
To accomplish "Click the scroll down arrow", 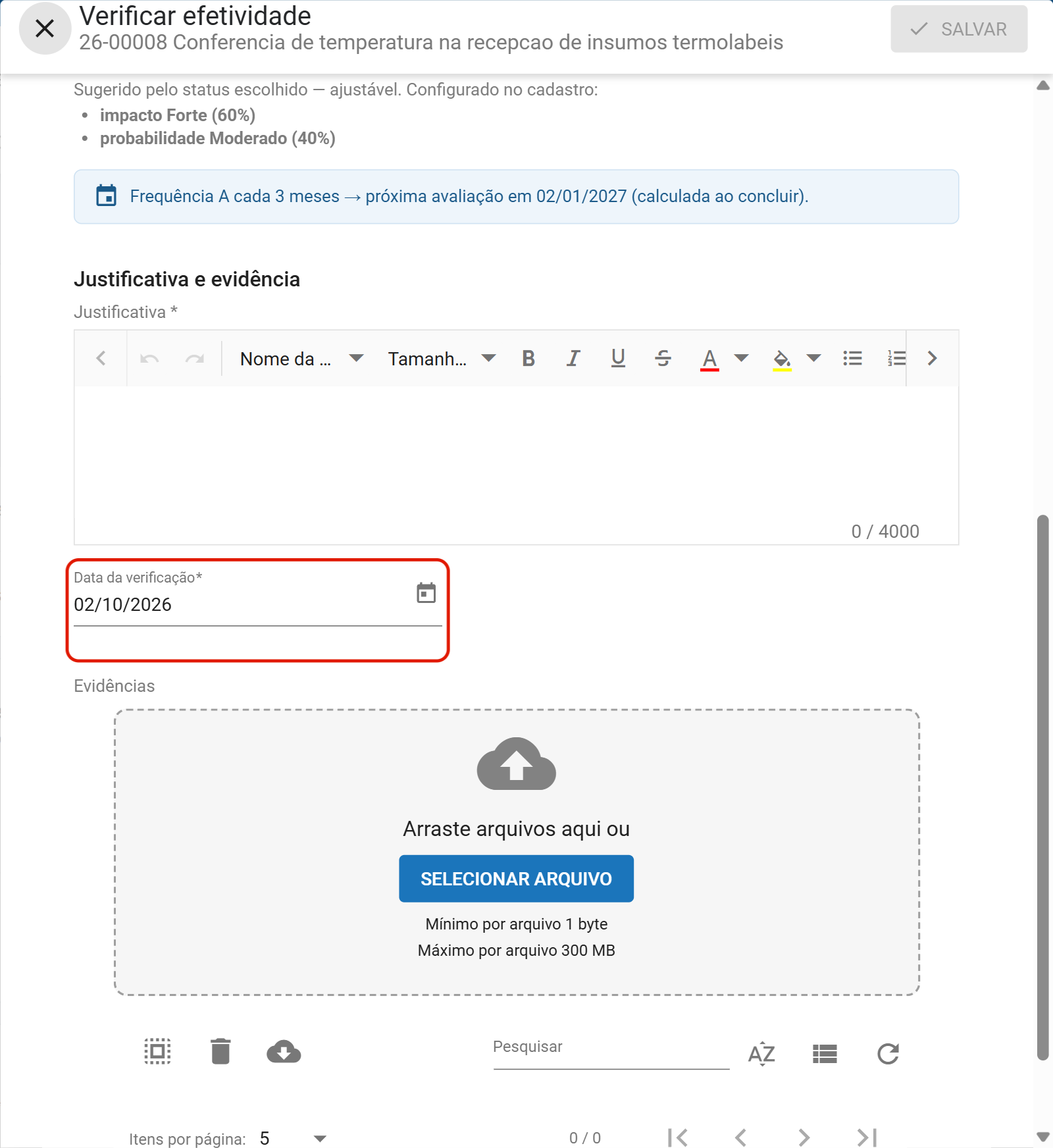I will point(1042,1136).
